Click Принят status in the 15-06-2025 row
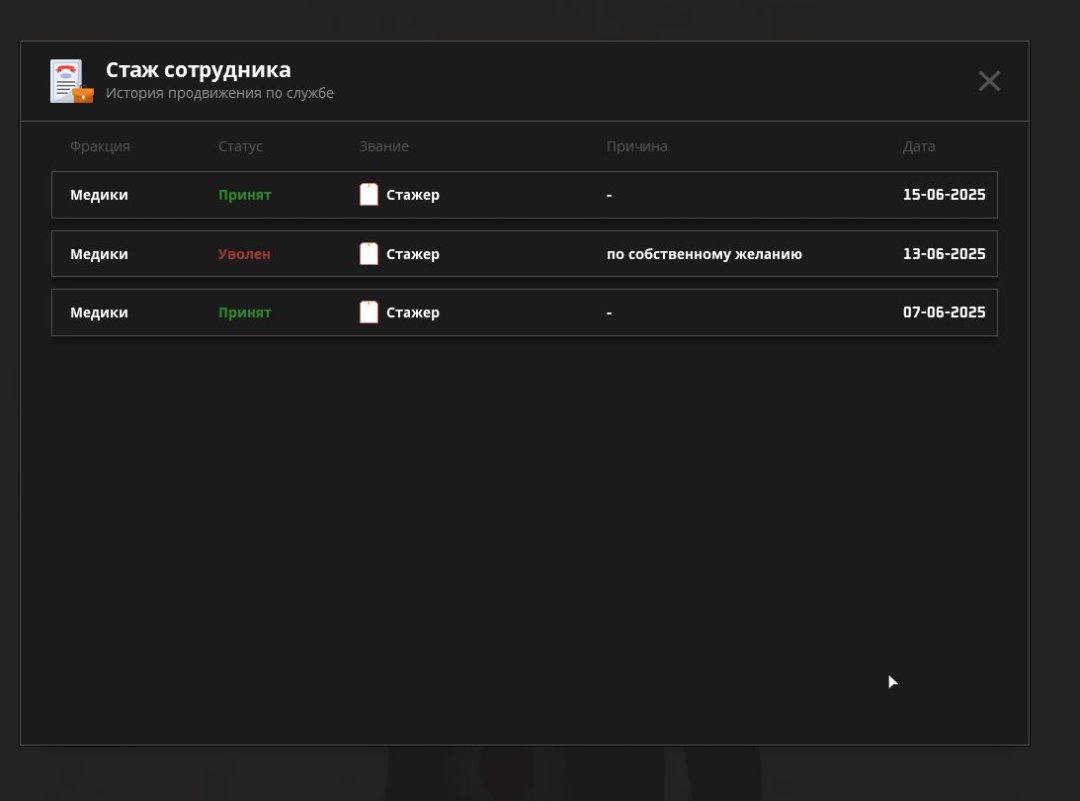This screenshot has width=1080, height=801. (x=244, y=195)
